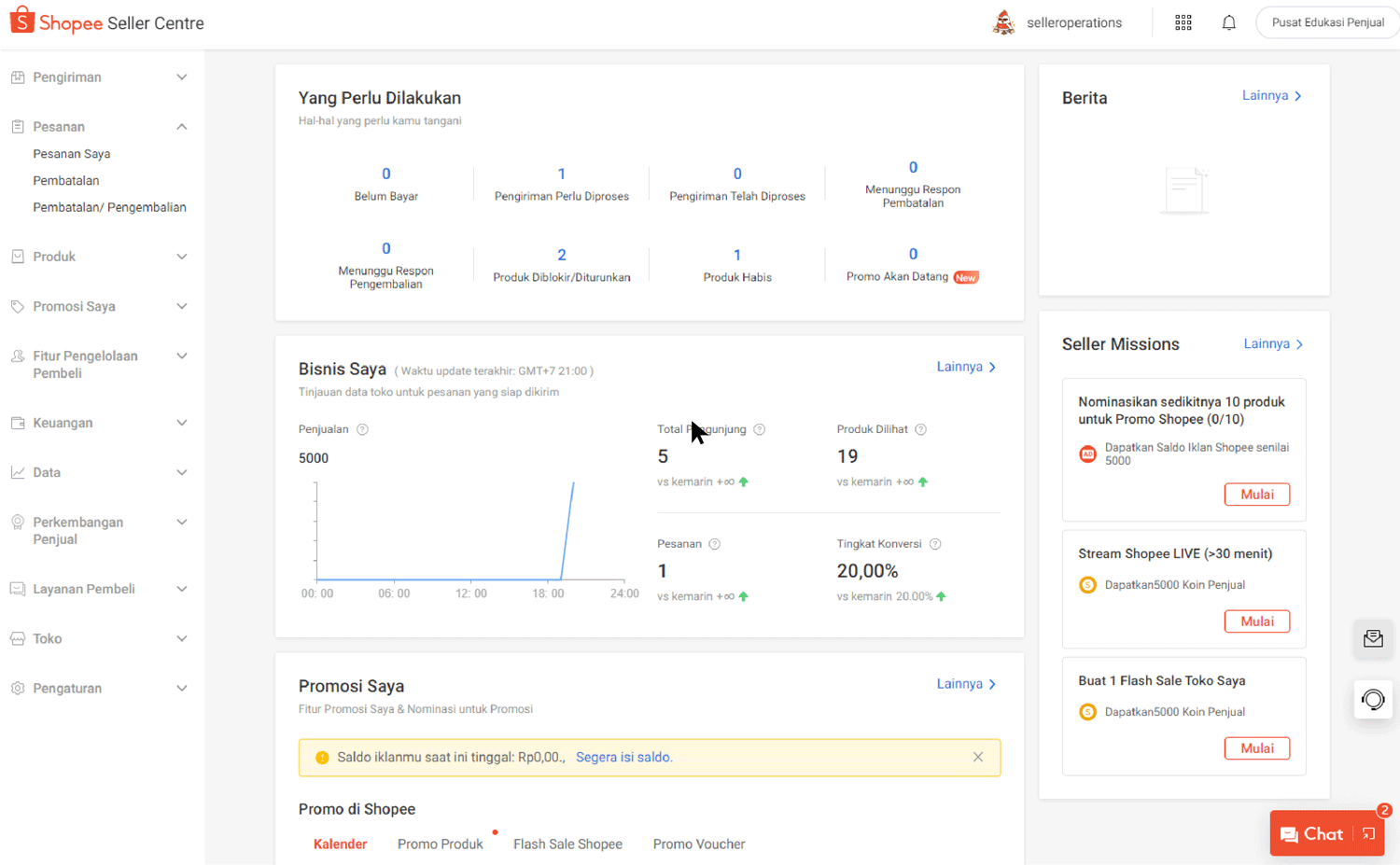Click help icon next to Penjualan
The width and height of the screenshot is (1400, 865).
pyautogui.click(x=362, y=429)
